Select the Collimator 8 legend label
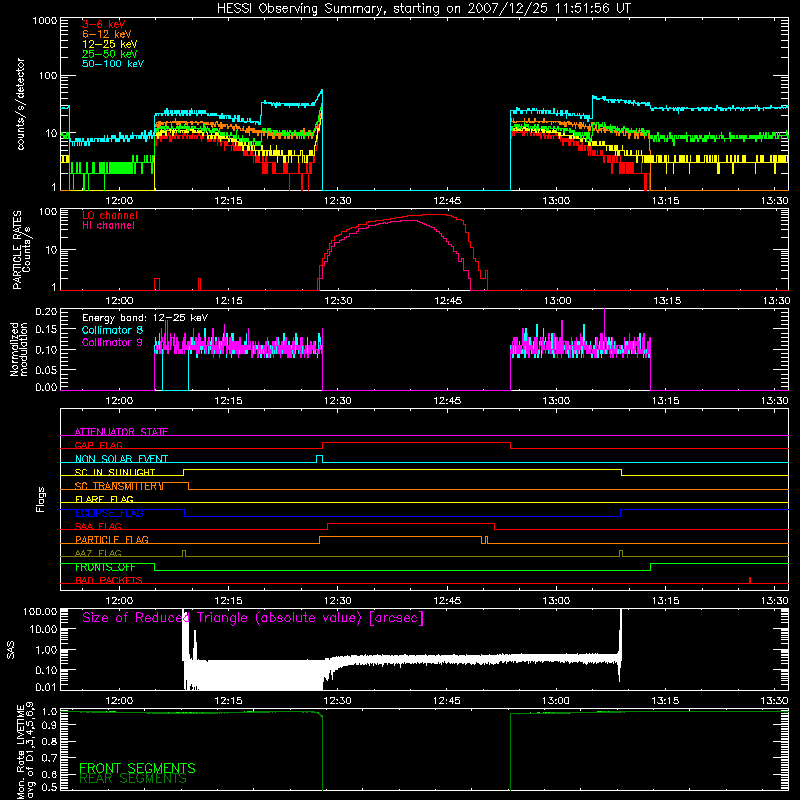The height and width of the screenshot is (800, 800). pos(112,330)
